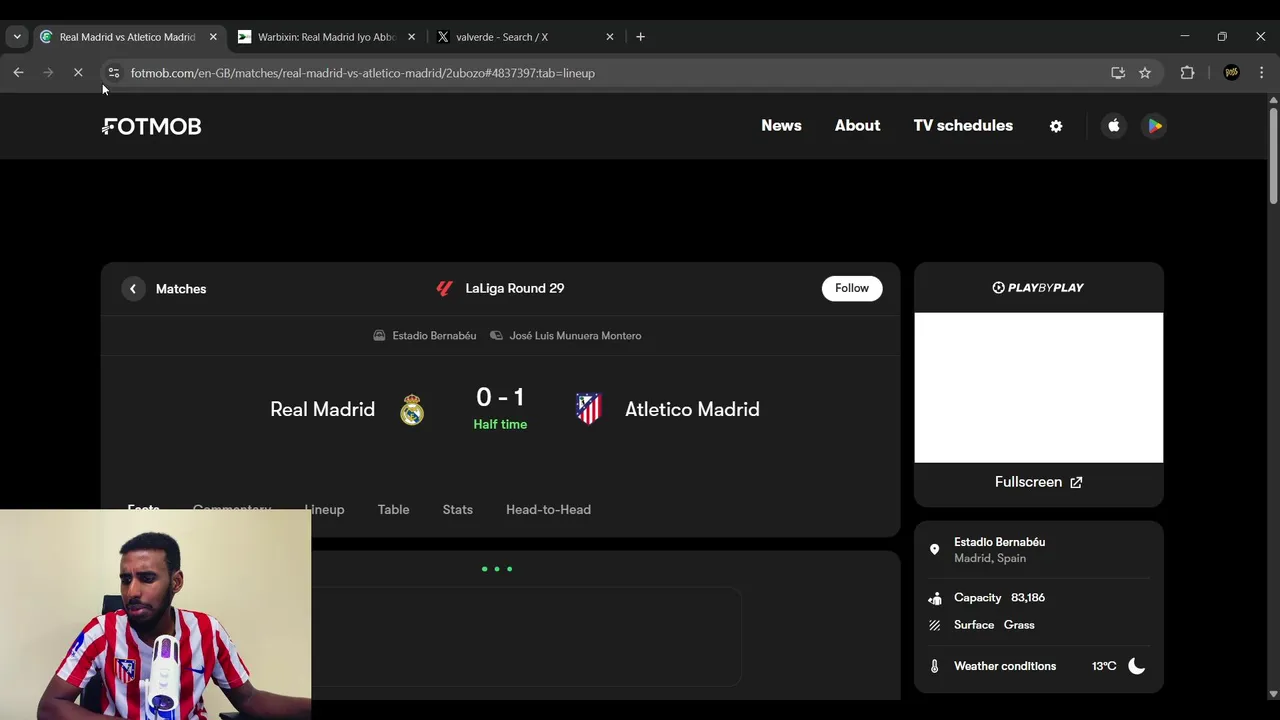Click the Play by Play white preview area
The width and height of the screenshot is (1280, 720).
[1039, 388]
